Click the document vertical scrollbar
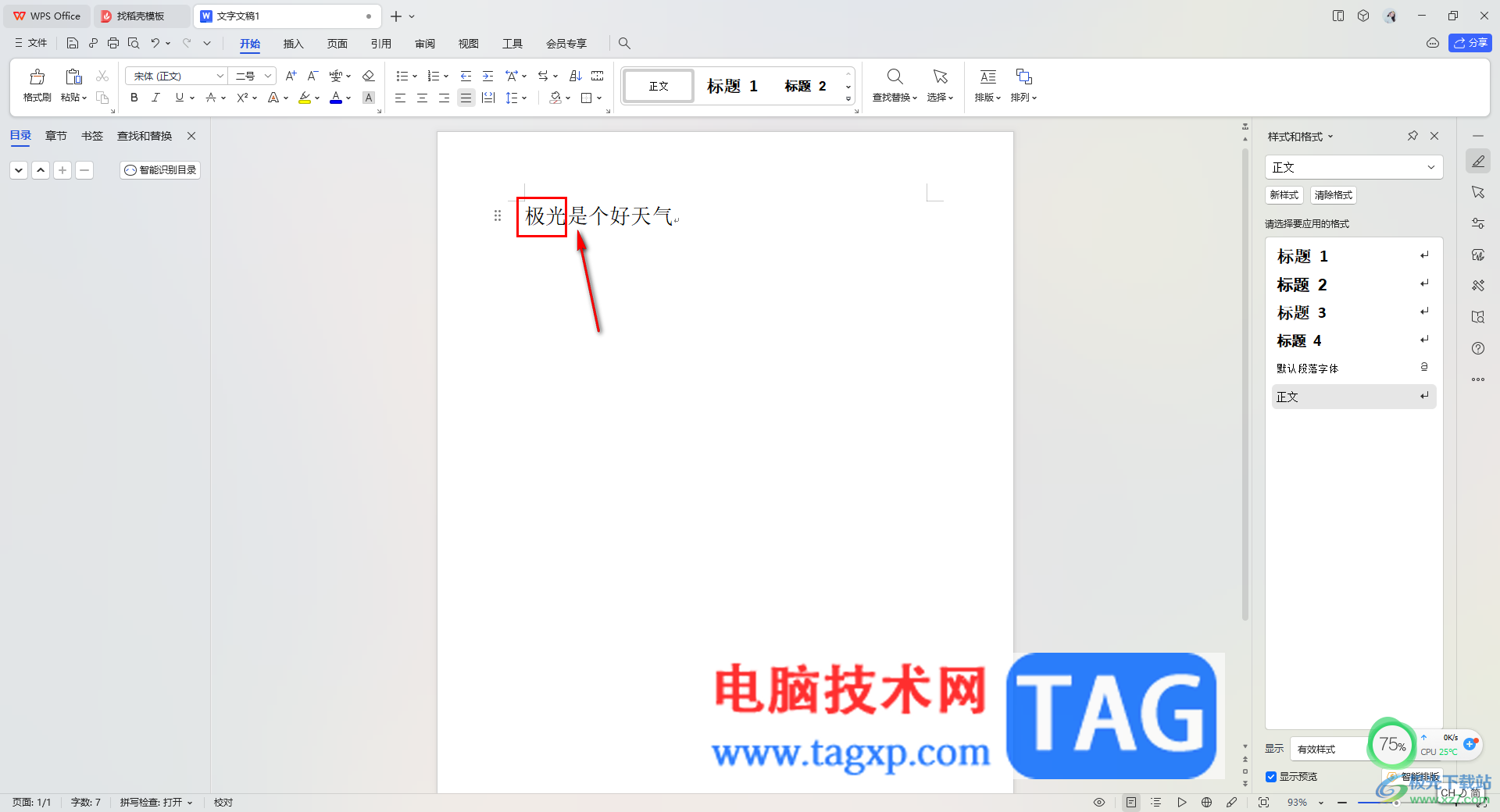This screenshot has height=812, width=1500. pyautogui.click(x=1245, y=383)
